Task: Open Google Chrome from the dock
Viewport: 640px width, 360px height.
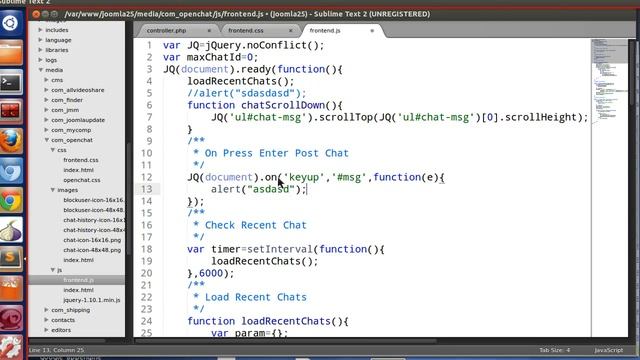Action: (x=11, y=200)
